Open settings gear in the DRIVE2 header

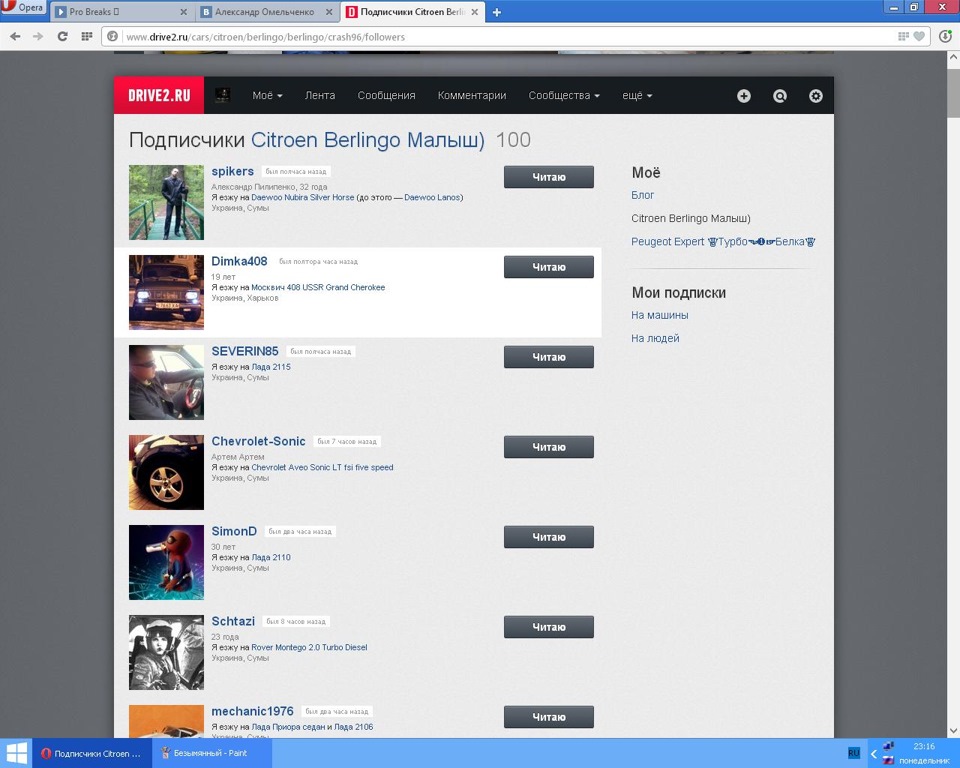pos(816,96)
